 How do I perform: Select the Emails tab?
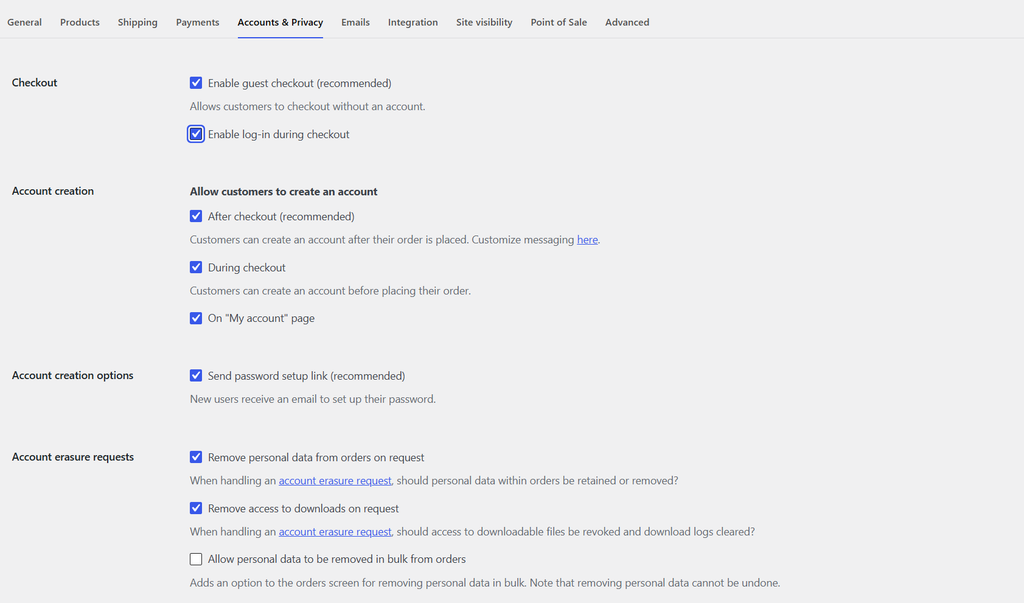(355, 22)
